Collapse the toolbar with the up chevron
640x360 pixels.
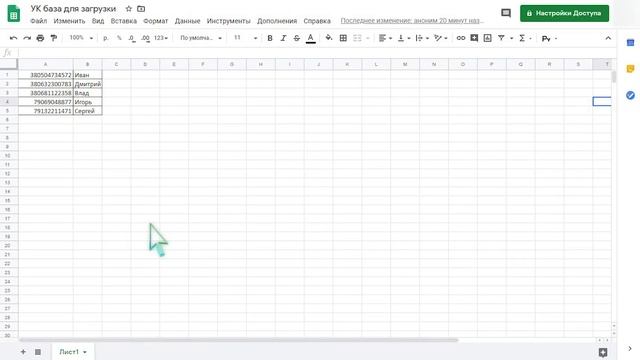pyautogui.click(x=608, y=38)
